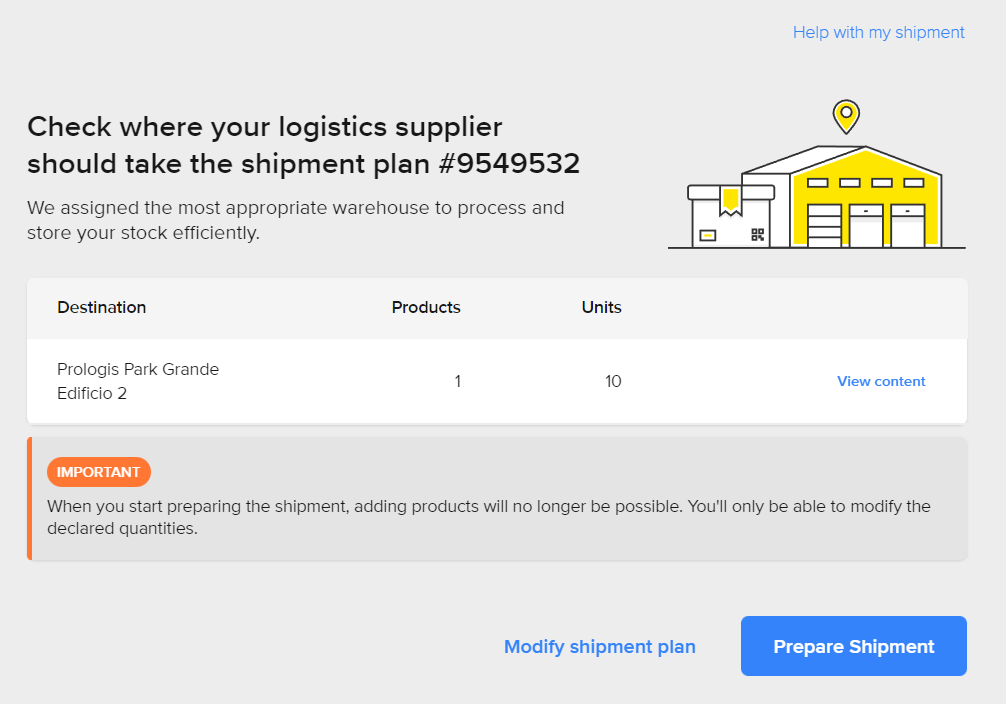Click the warehouse garage door on right
This screenshot has width=1006, height=704.
(907, 227)
